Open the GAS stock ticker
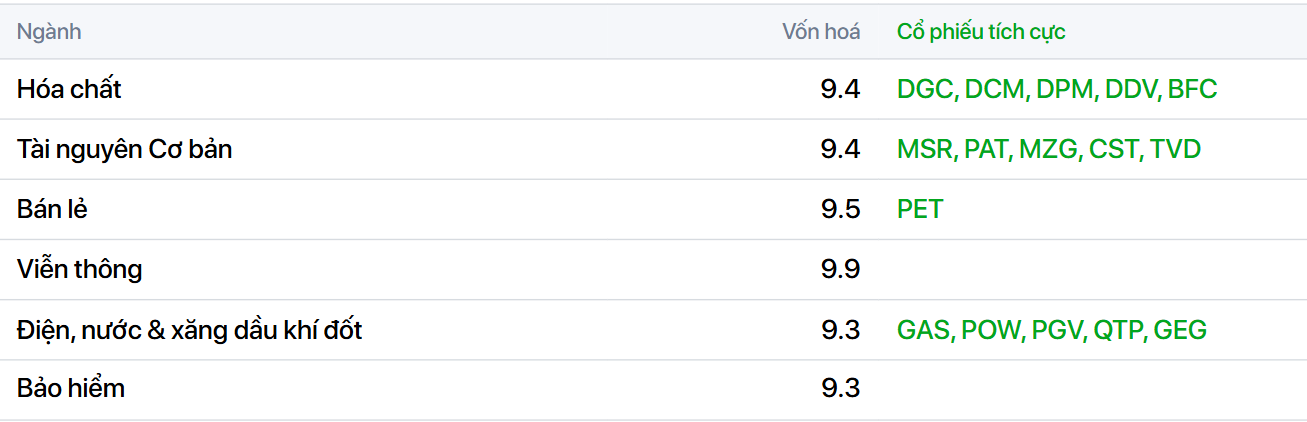Screen dimensions: 1307x422 pyautogui.click(x=924, y=329)
